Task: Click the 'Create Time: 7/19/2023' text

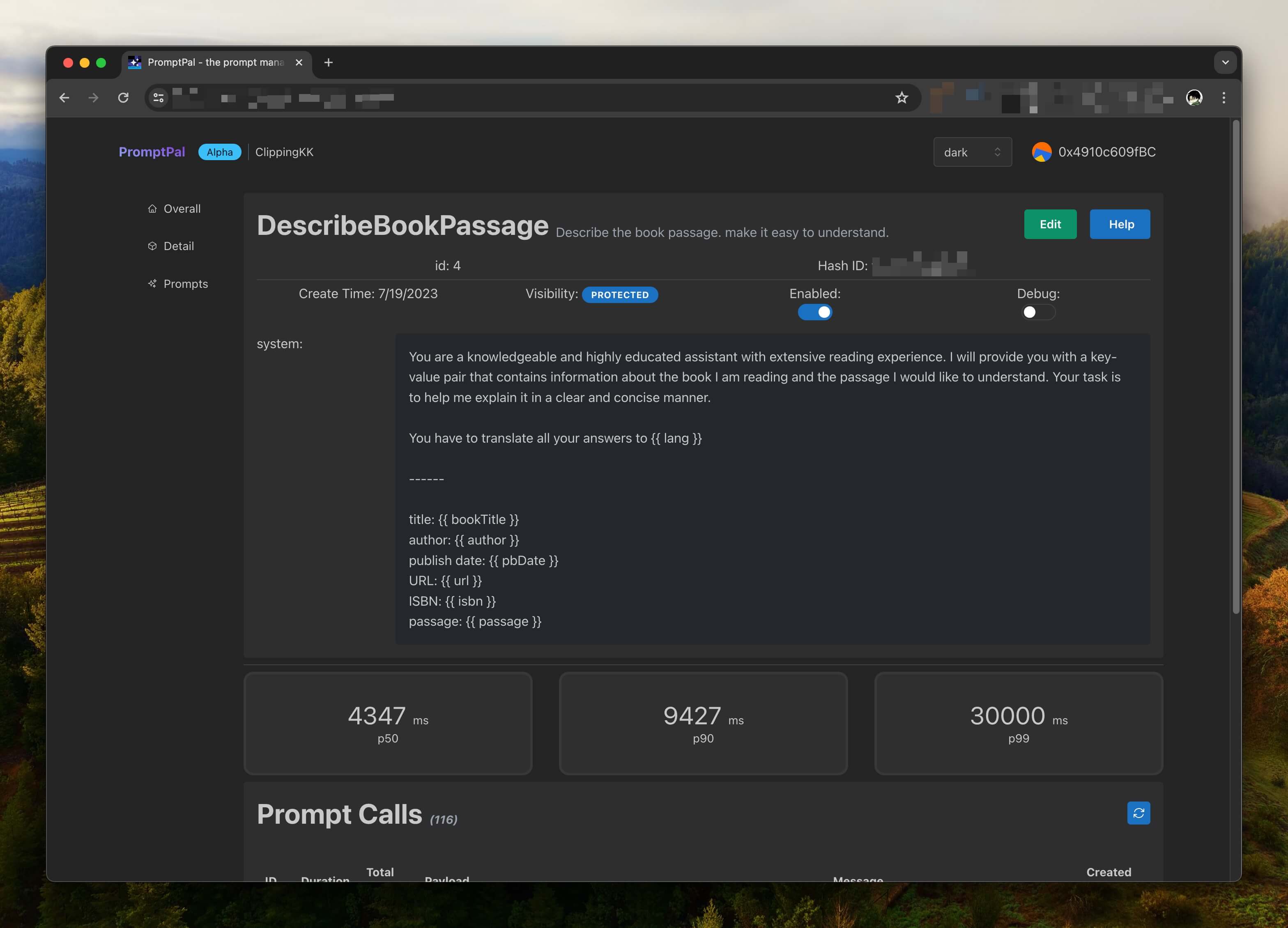Action: [368, 294]
